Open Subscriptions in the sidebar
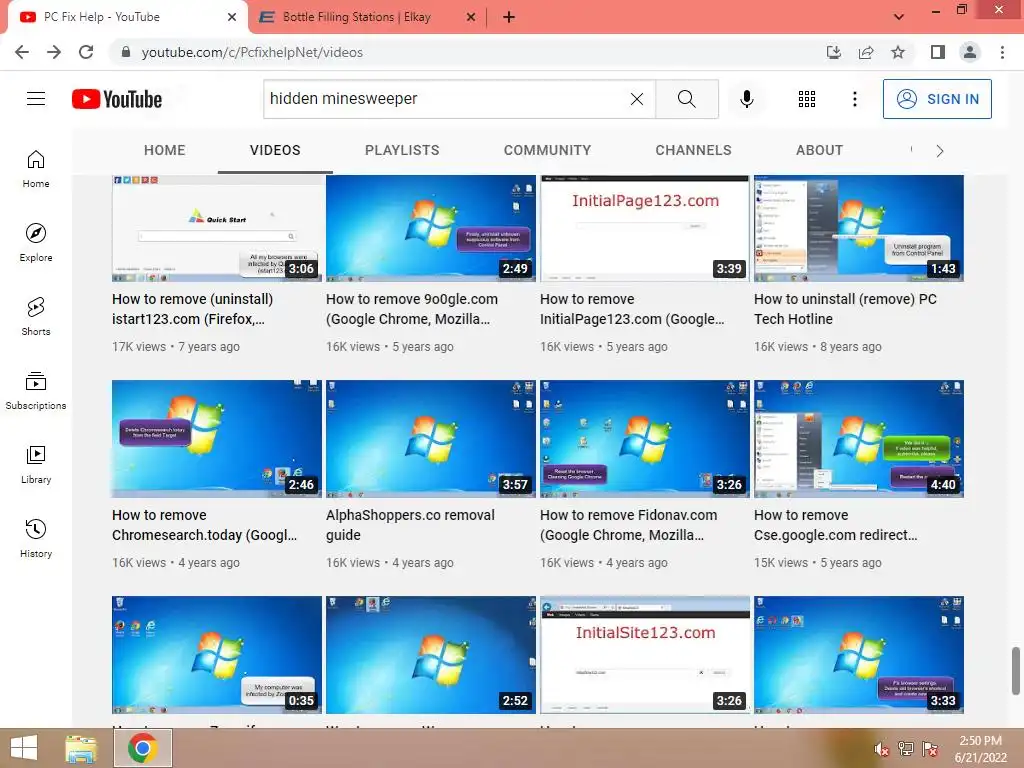The width and height of the screenshot is (1024, 768). [36, 390]
